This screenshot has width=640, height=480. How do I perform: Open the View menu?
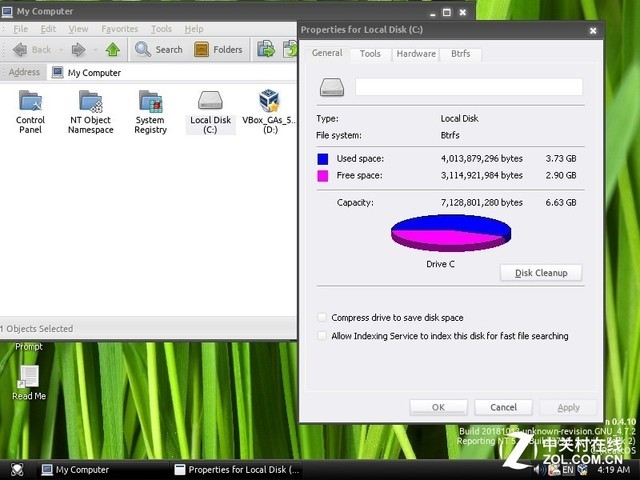tap(78, 29)
